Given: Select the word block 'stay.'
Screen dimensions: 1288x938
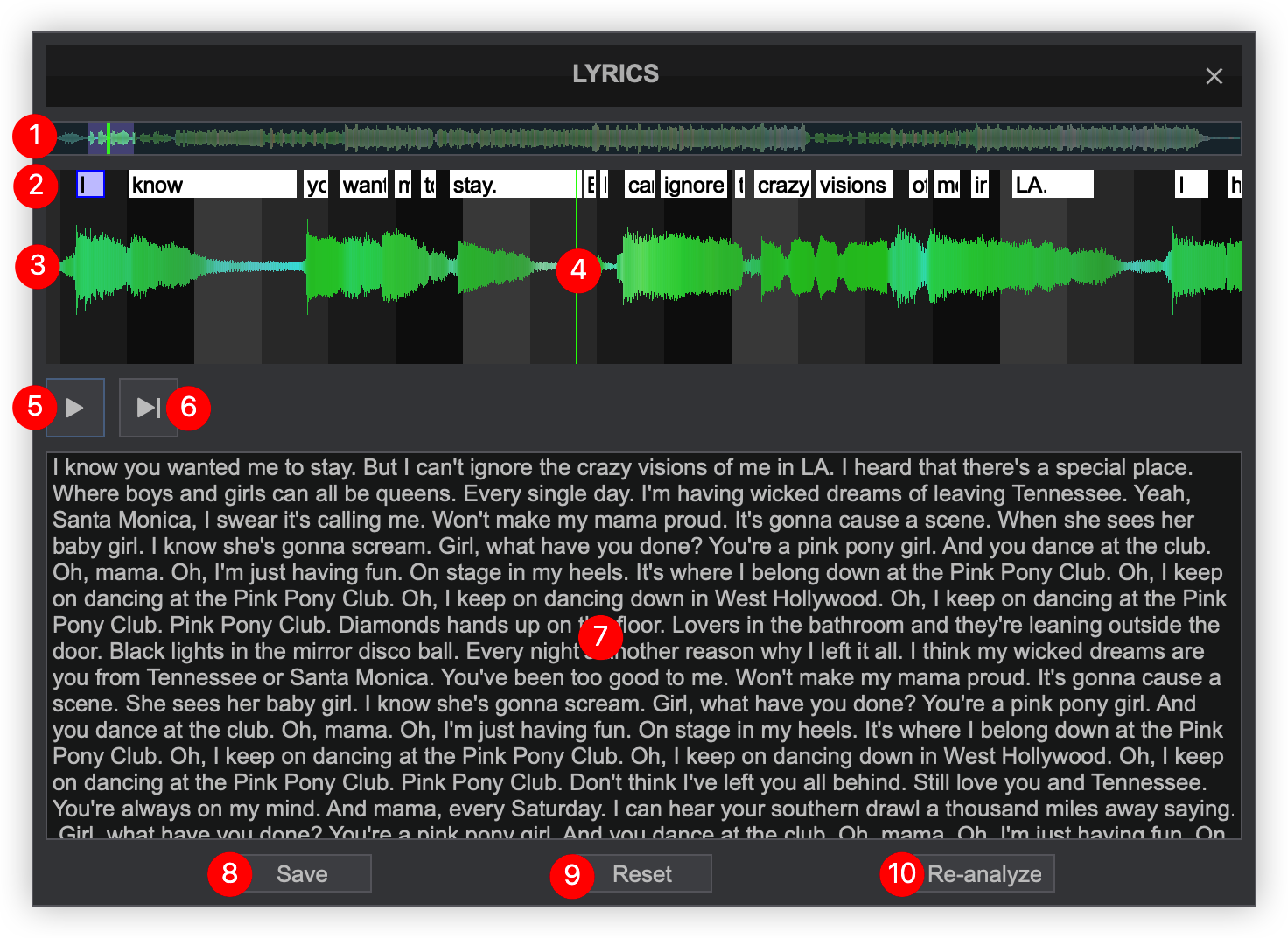Looking at the screenshot, I should [x=512, y=185].
